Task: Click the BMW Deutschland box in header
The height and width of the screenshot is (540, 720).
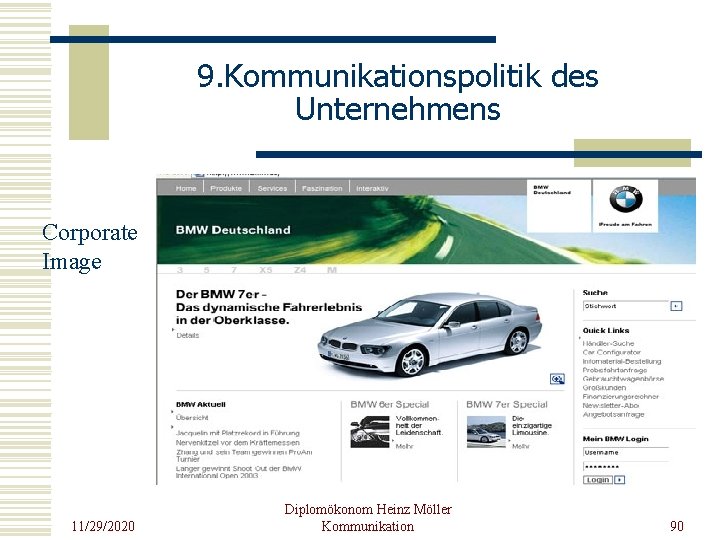Action: tap(559, 206)
